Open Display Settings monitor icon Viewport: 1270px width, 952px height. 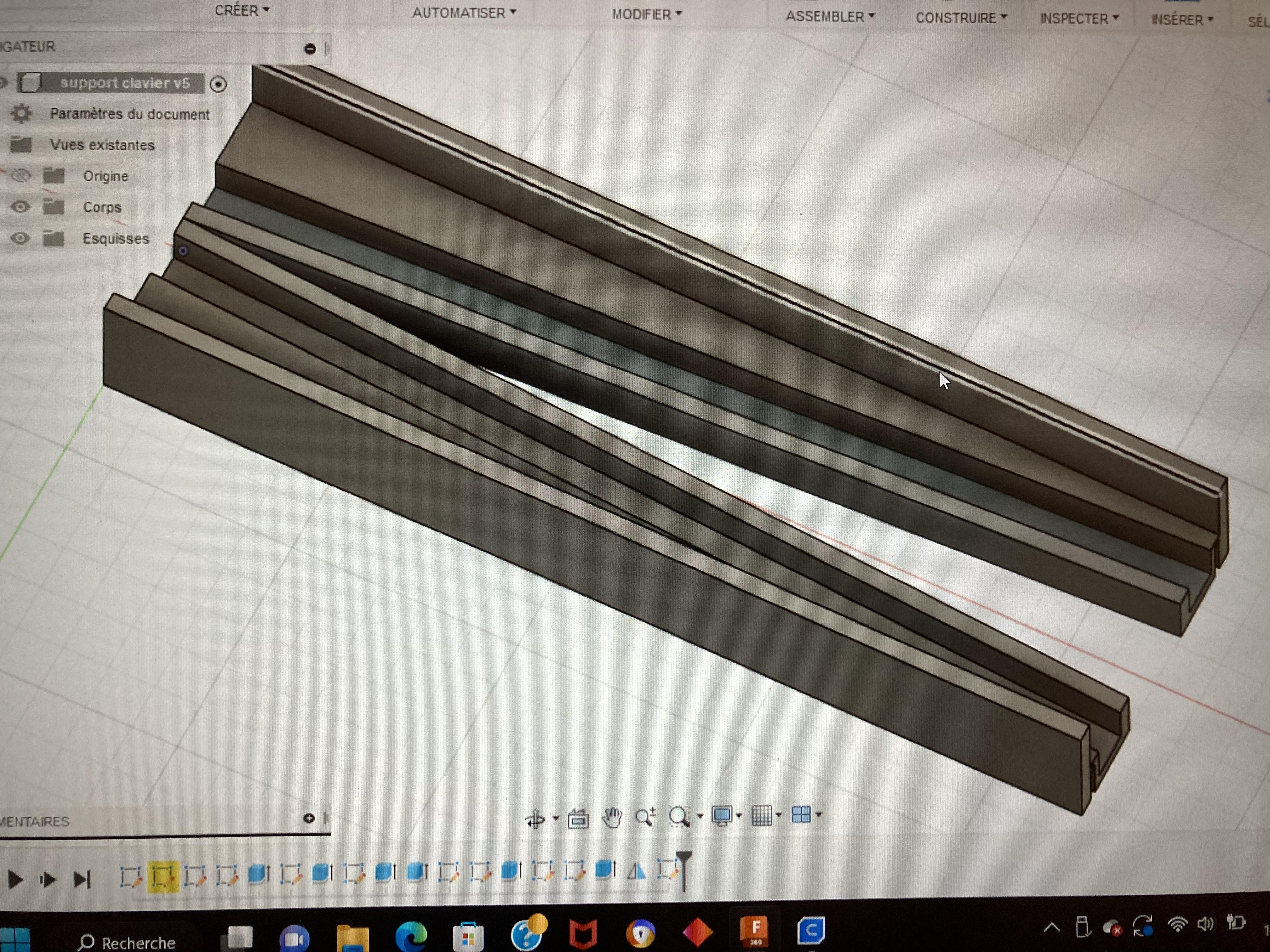click(722, 815)
